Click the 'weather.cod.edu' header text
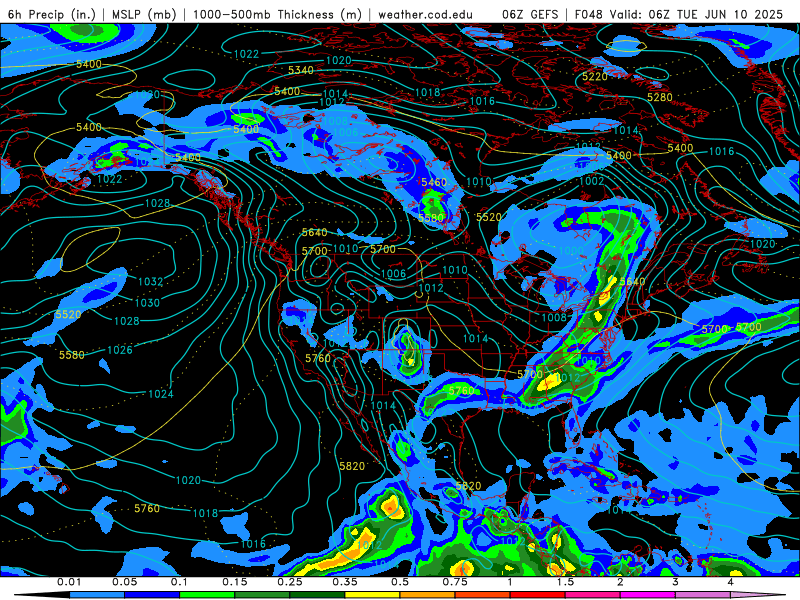Screen dimensions: 800x600 426,14
